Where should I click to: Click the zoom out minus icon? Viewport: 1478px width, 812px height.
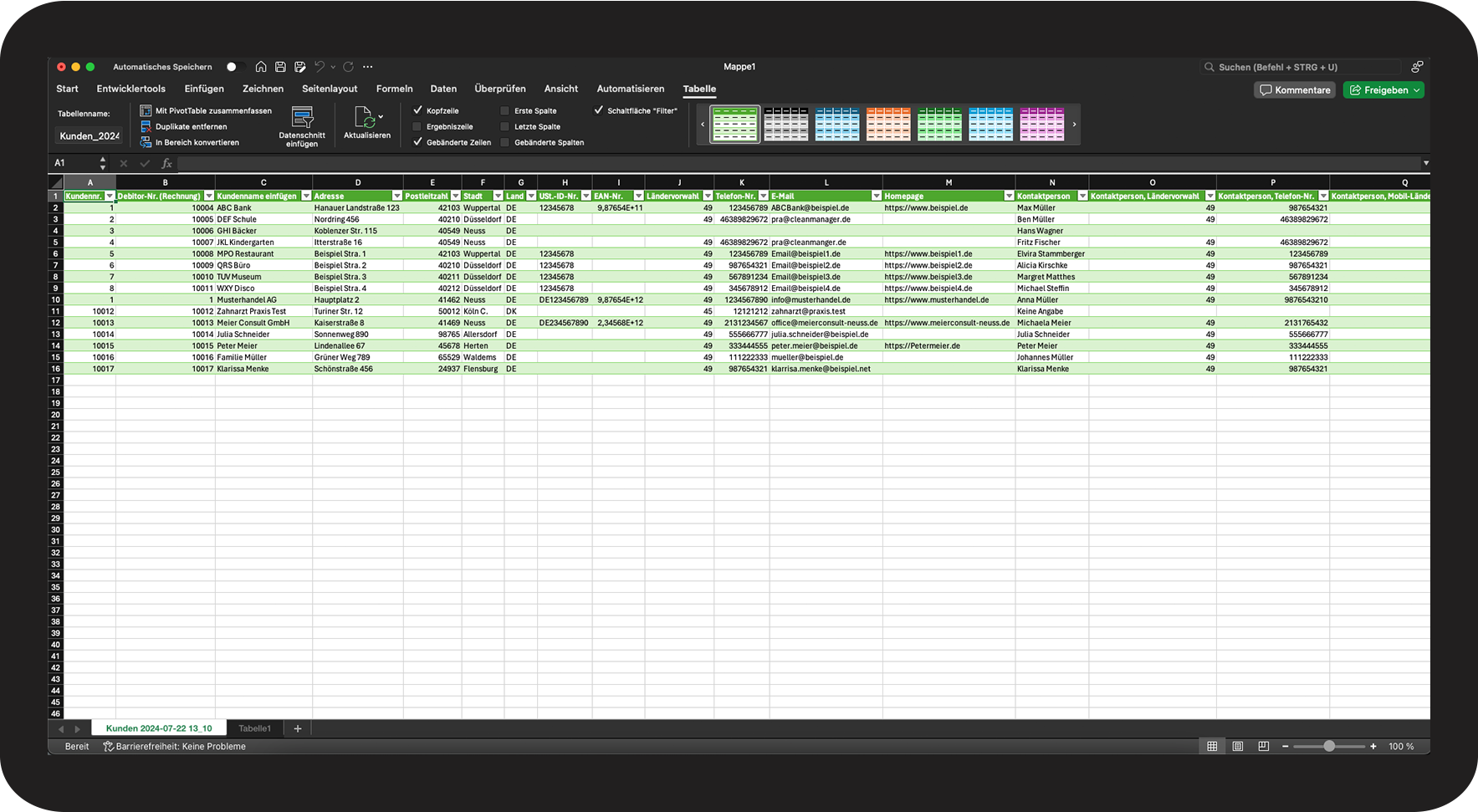(1285, 746)
